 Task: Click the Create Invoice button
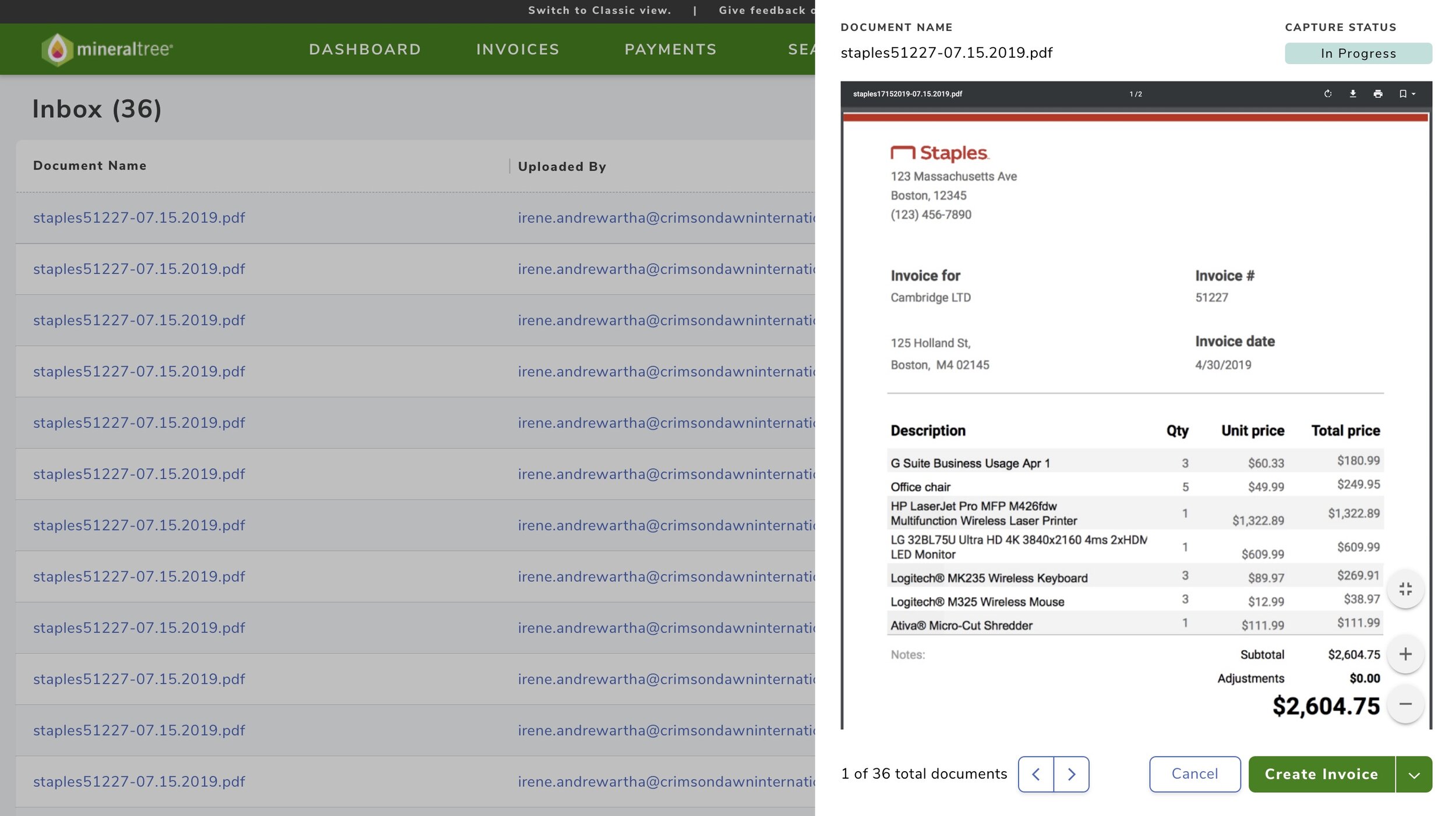point(1321,775)
